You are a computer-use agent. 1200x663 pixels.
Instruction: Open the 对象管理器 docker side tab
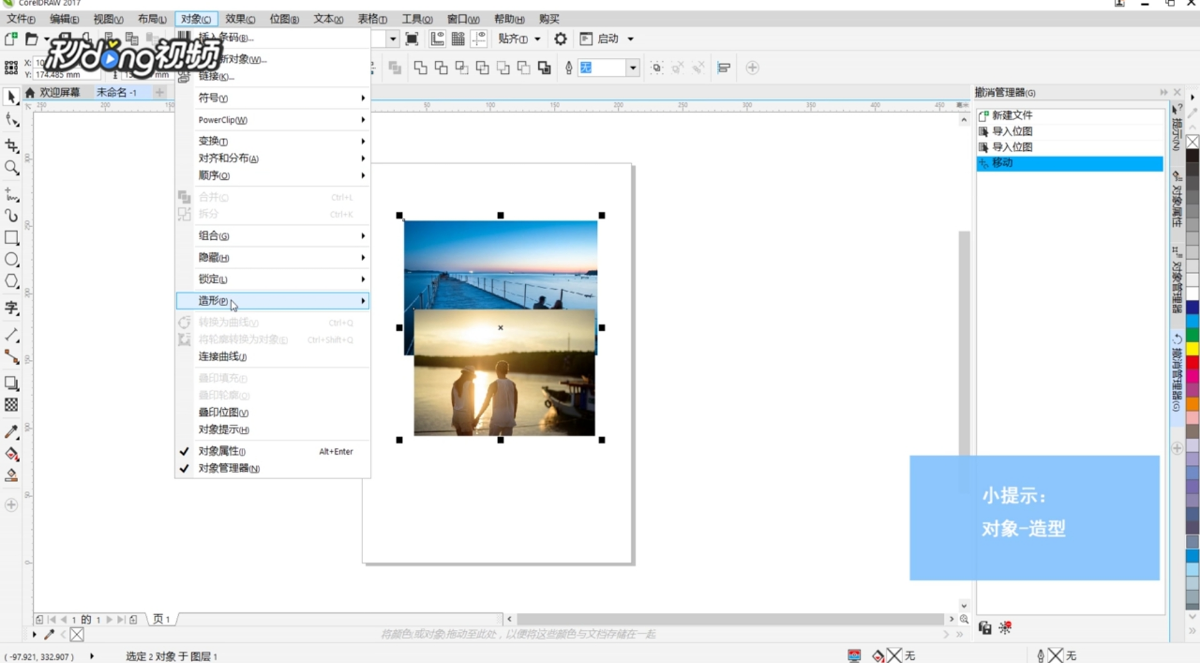point(1177,282)
